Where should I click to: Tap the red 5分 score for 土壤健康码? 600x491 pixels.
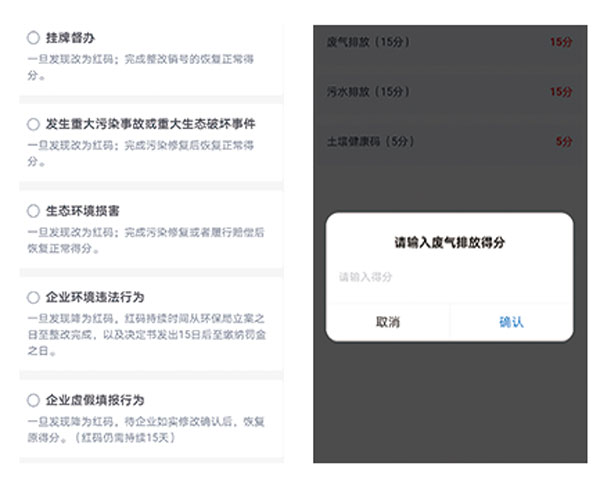click(563, 141)
